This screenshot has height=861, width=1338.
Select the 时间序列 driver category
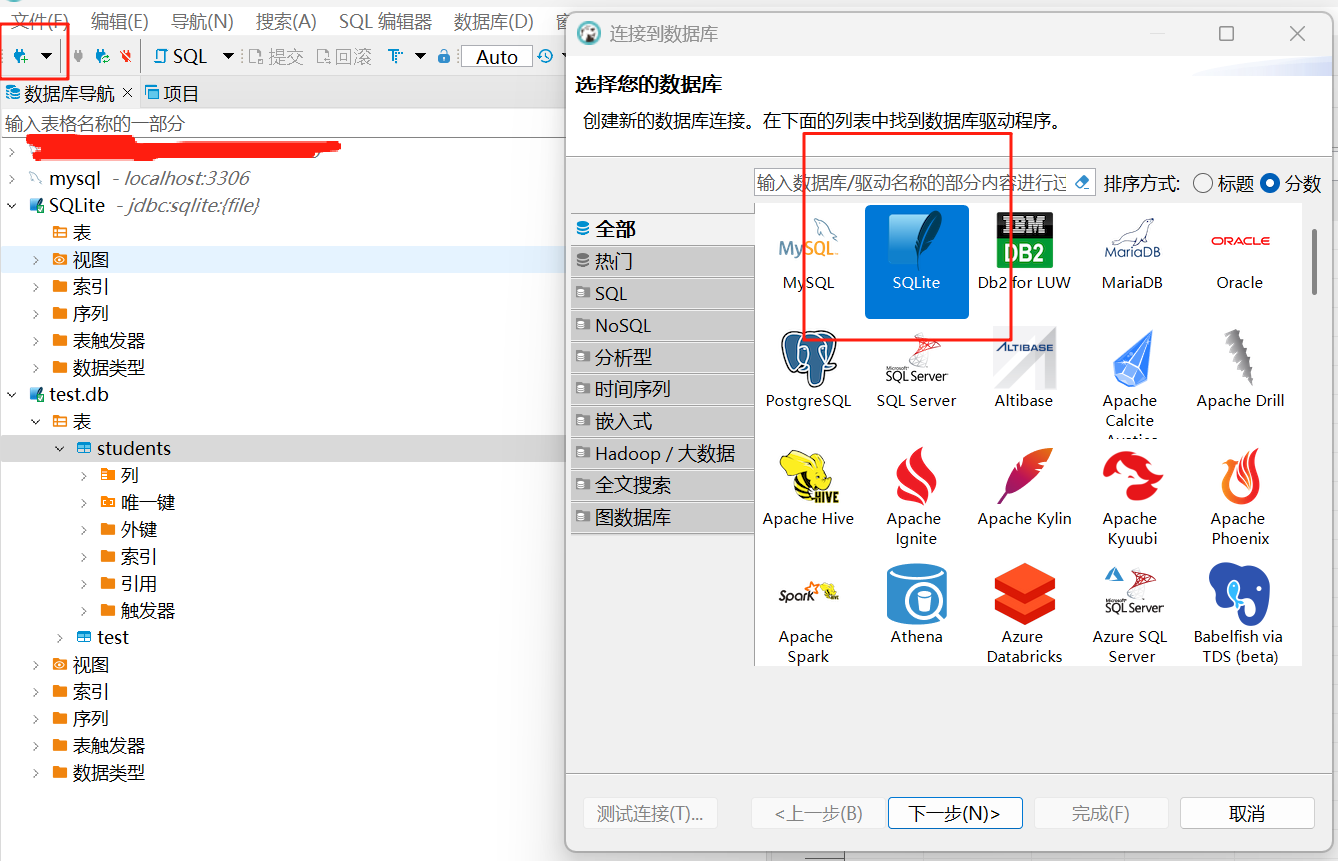pos(662,389)
